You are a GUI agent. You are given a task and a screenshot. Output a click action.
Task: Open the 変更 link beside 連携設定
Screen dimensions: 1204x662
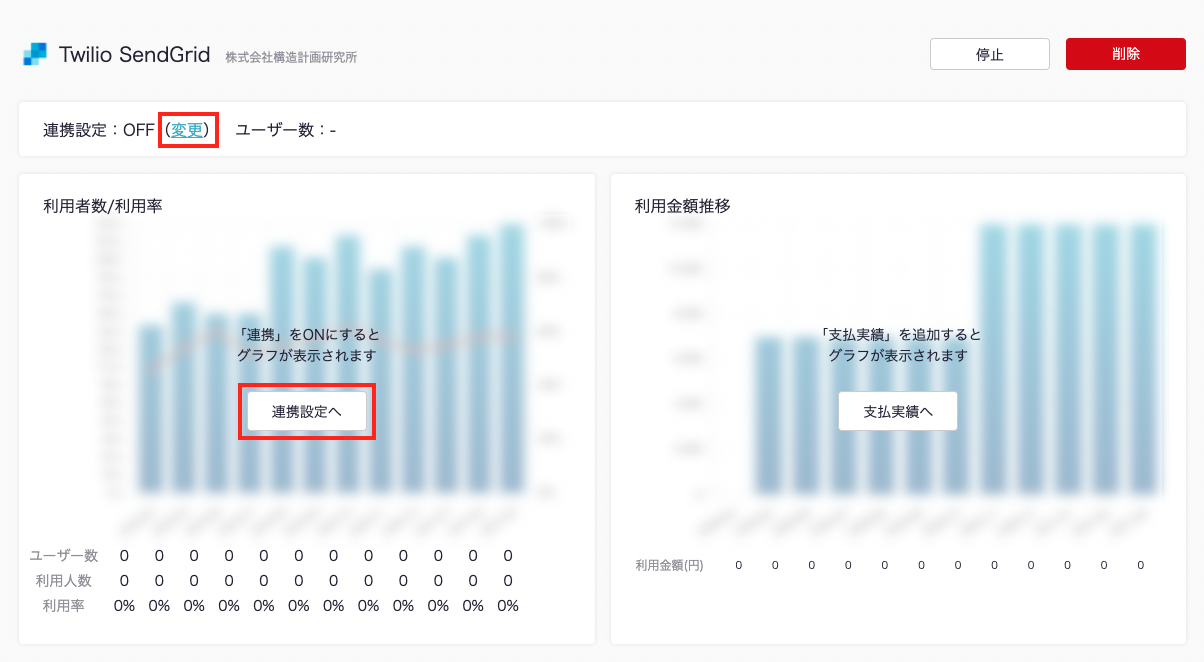click(x=187, y=130)
